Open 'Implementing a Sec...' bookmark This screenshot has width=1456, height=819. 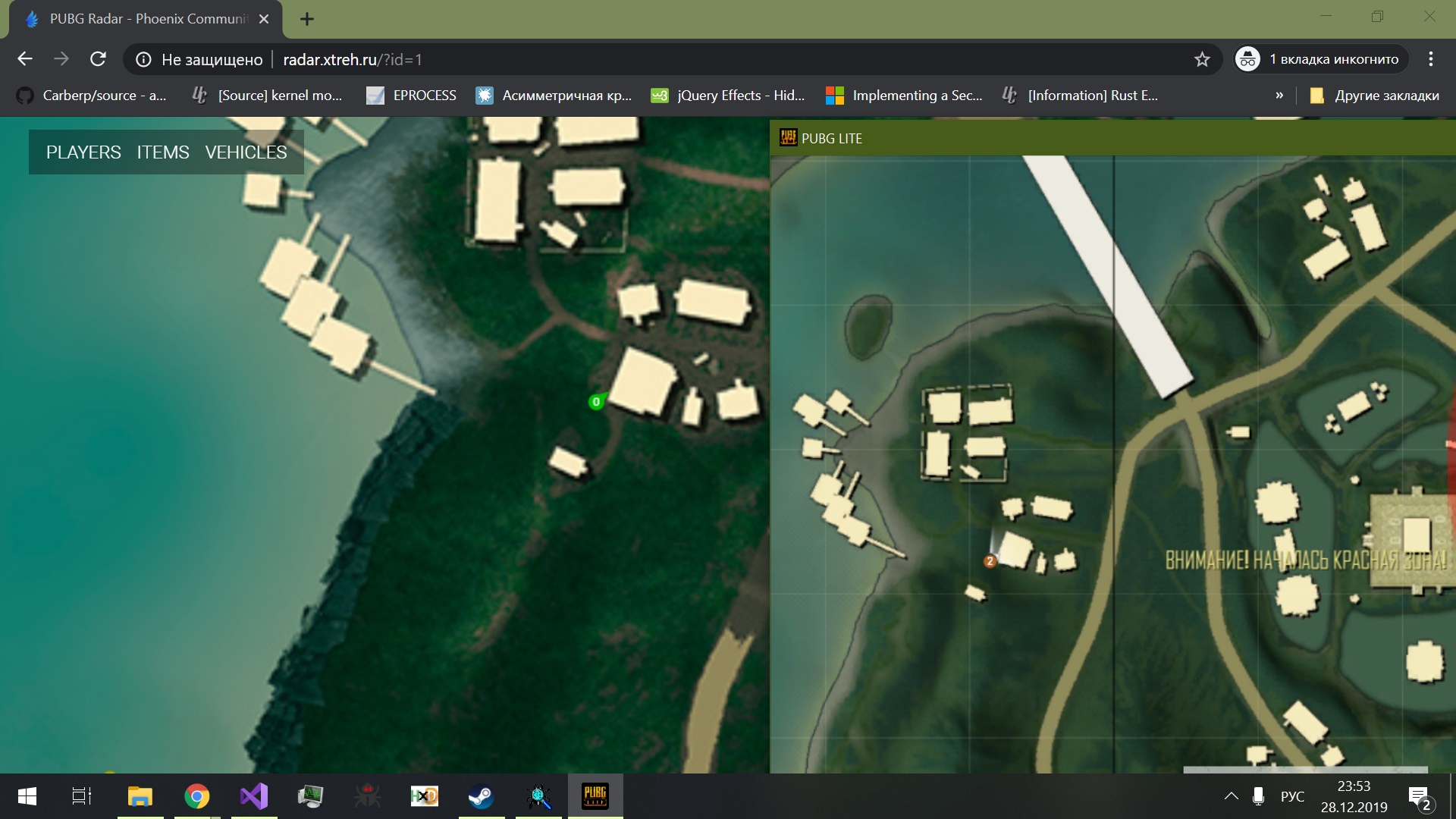[904, 96]
